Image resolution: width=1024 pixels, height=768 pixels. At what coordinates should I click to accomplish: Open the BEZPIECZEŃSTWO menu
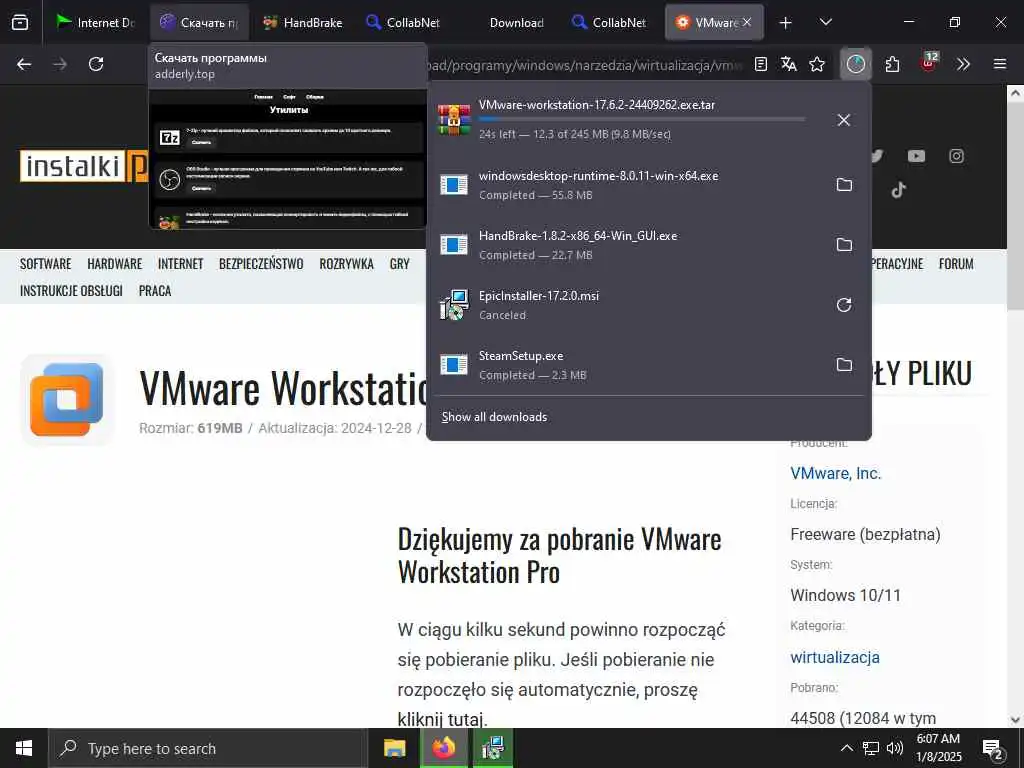[261, 264]
